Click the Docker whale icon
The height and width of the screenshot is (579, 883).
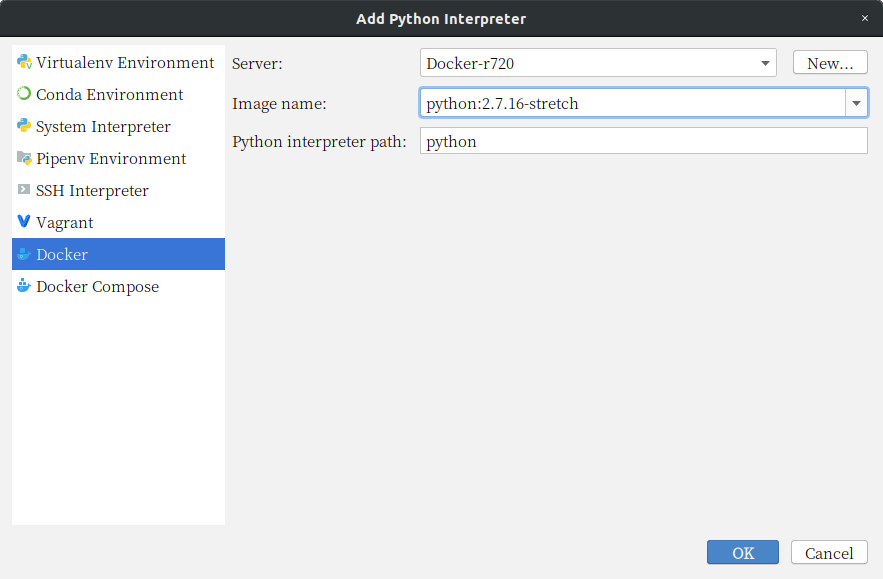[x=24, y=254]
